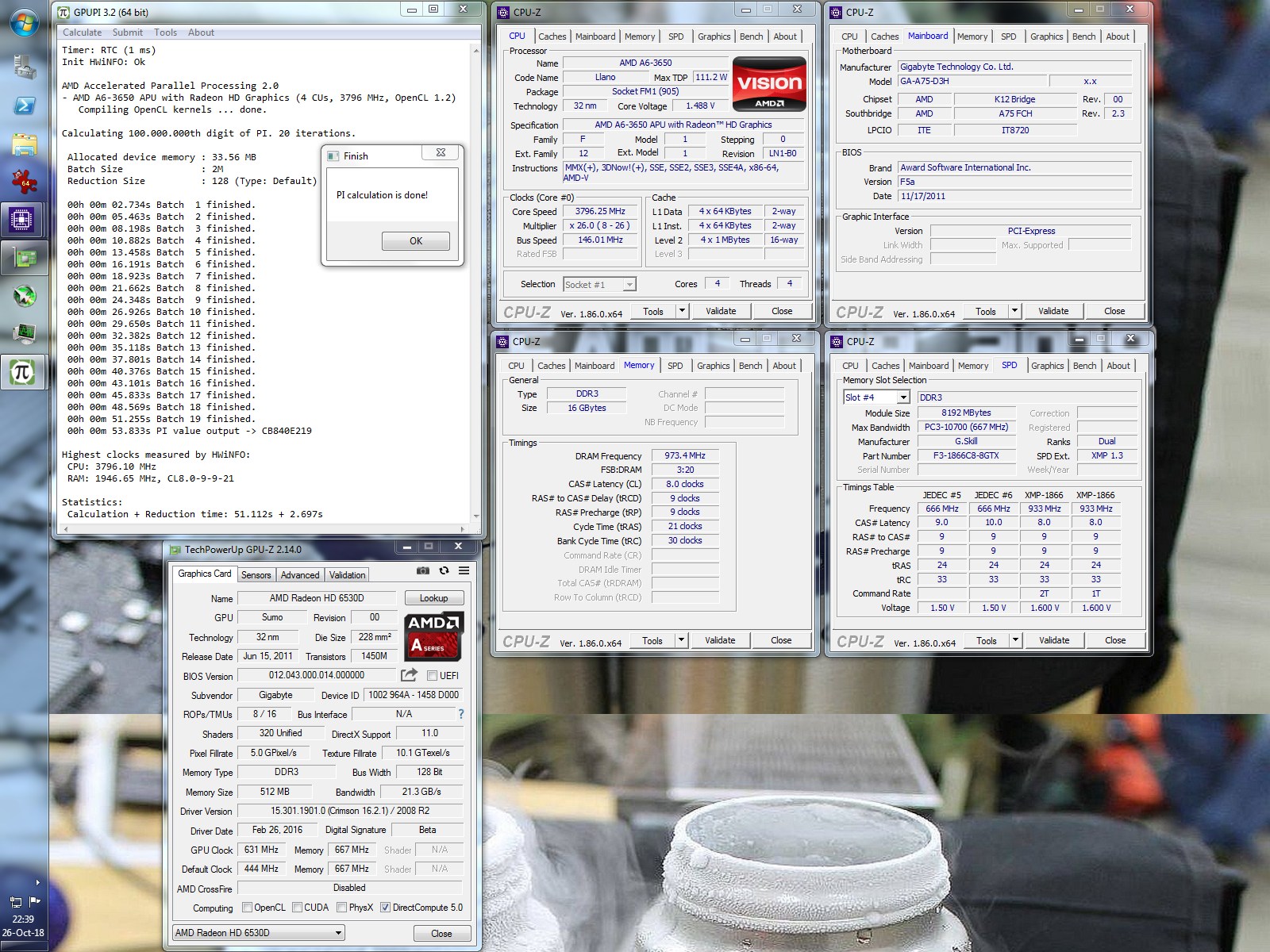Open the Socket #1 selection dropdown
The height and width of the screenshot is (952, 1270).
[x=599, y=284]
